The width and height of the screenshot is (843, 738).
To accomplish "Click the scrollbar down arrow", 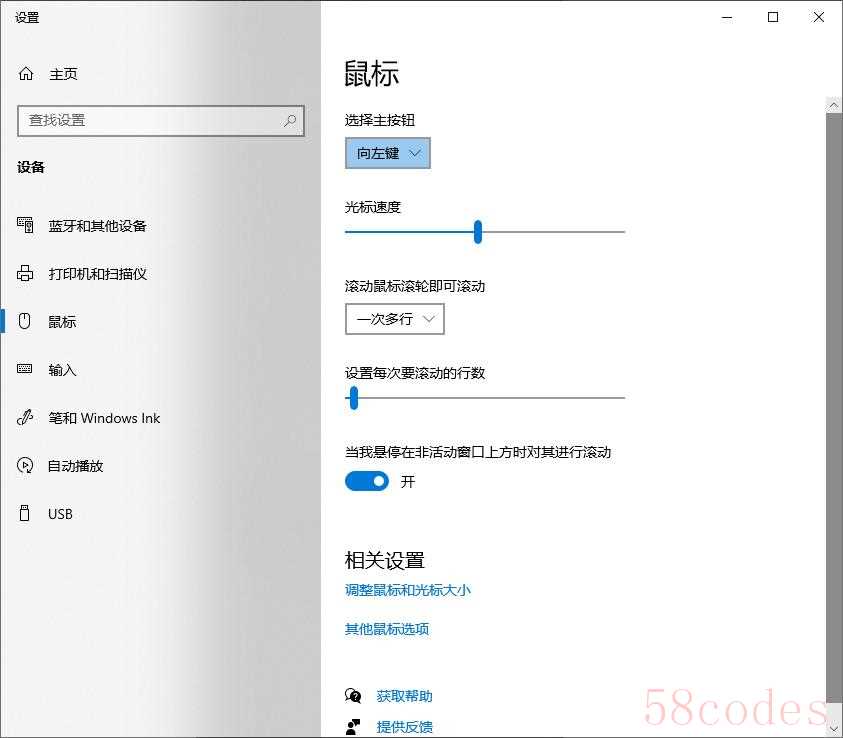I will 833,729.
